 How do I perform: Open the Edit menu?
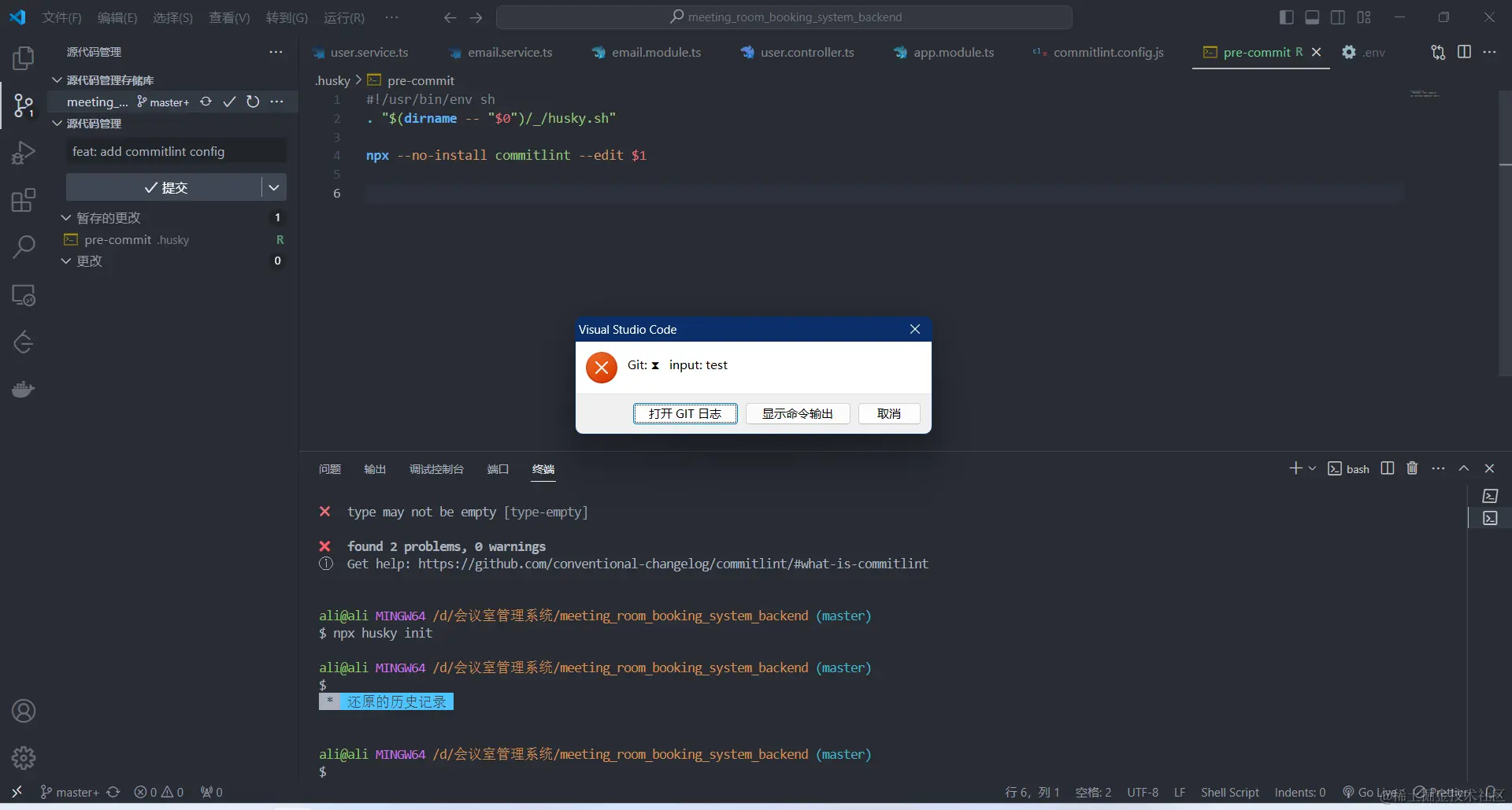pos(117,17)
